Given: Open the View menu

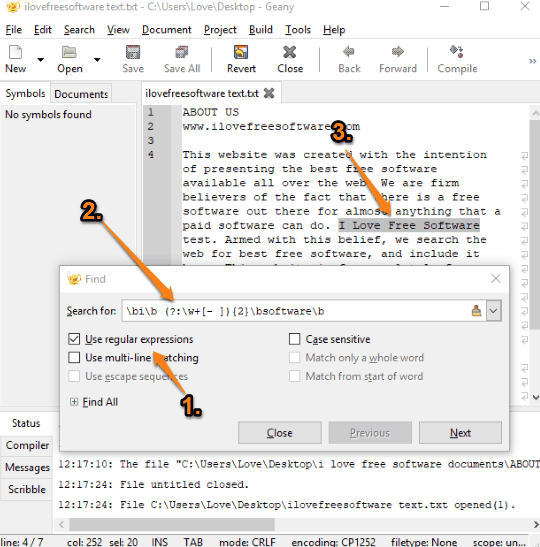Looking at the screenshot, I should [x=118, y=30].
